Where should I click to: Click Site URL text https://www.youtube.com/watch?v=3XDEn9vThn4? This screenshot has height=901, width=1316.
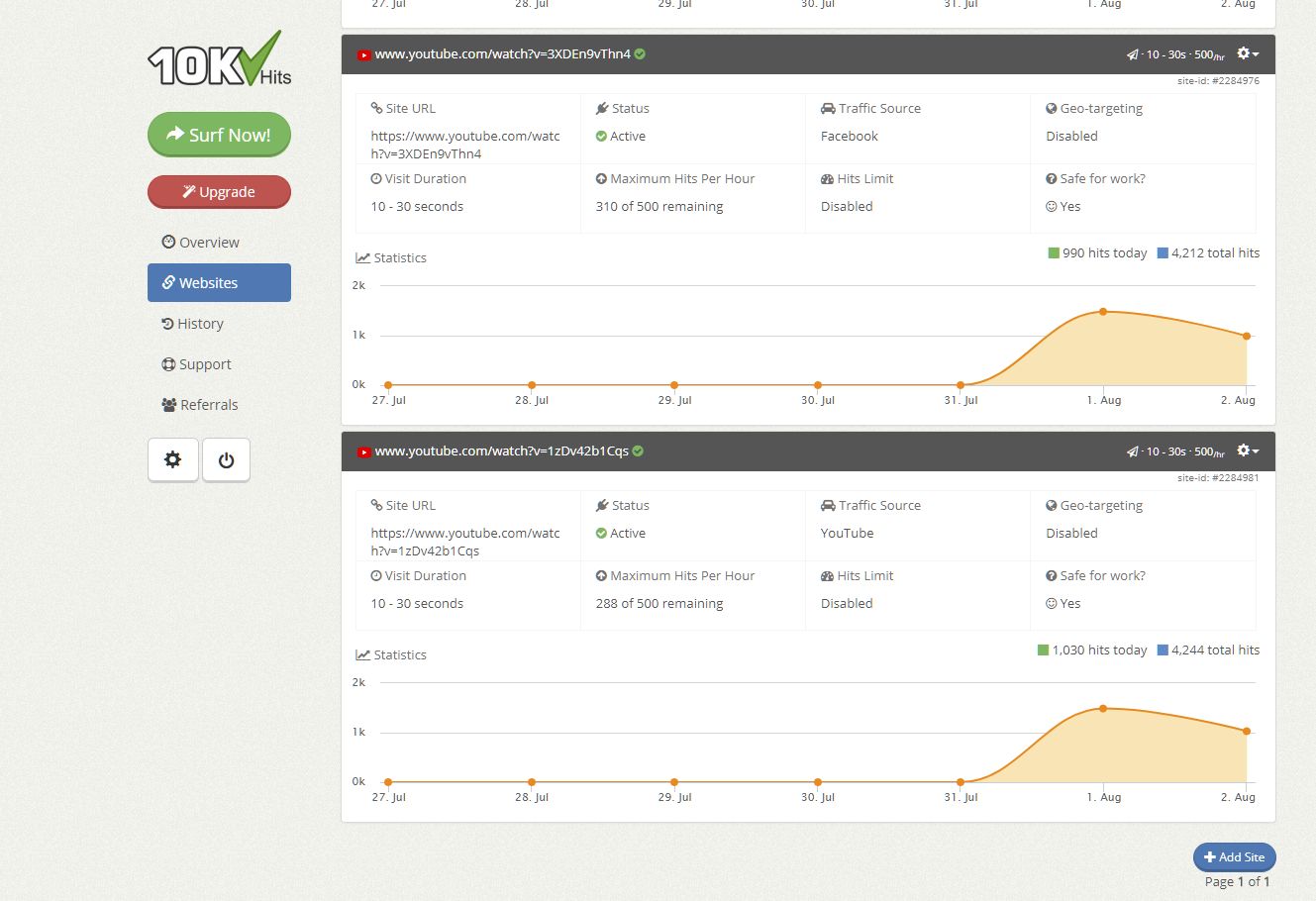click(x=465, y=145)
